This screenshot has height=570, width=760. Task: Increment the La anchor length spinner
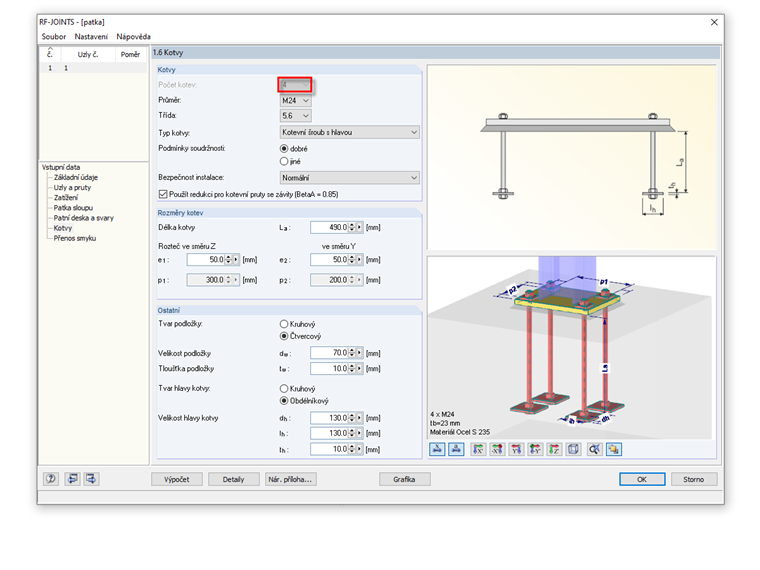pos(352,225)
